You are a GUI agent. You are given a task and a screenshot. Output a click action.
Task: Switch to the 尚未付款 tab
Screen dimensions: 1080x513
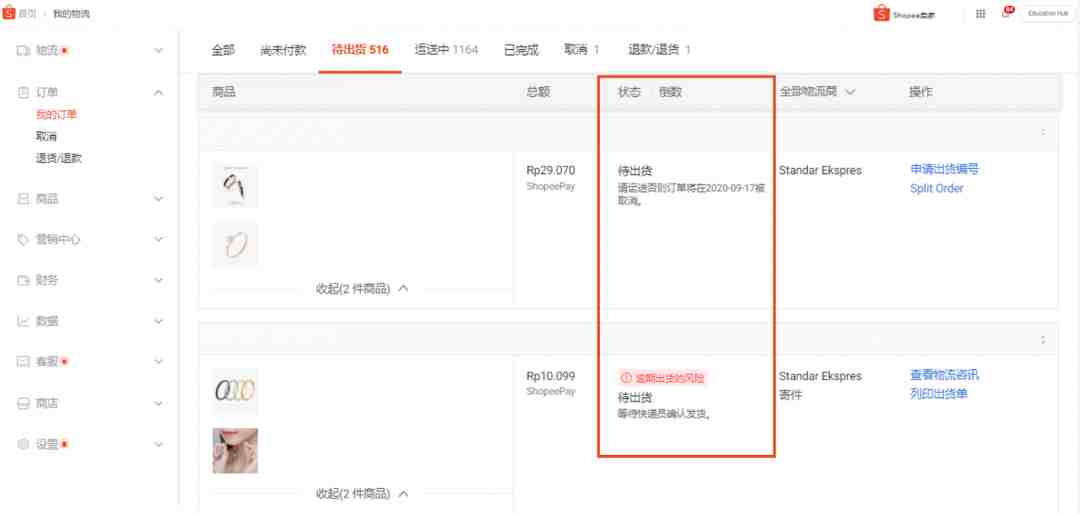click(x=283, y=50)
